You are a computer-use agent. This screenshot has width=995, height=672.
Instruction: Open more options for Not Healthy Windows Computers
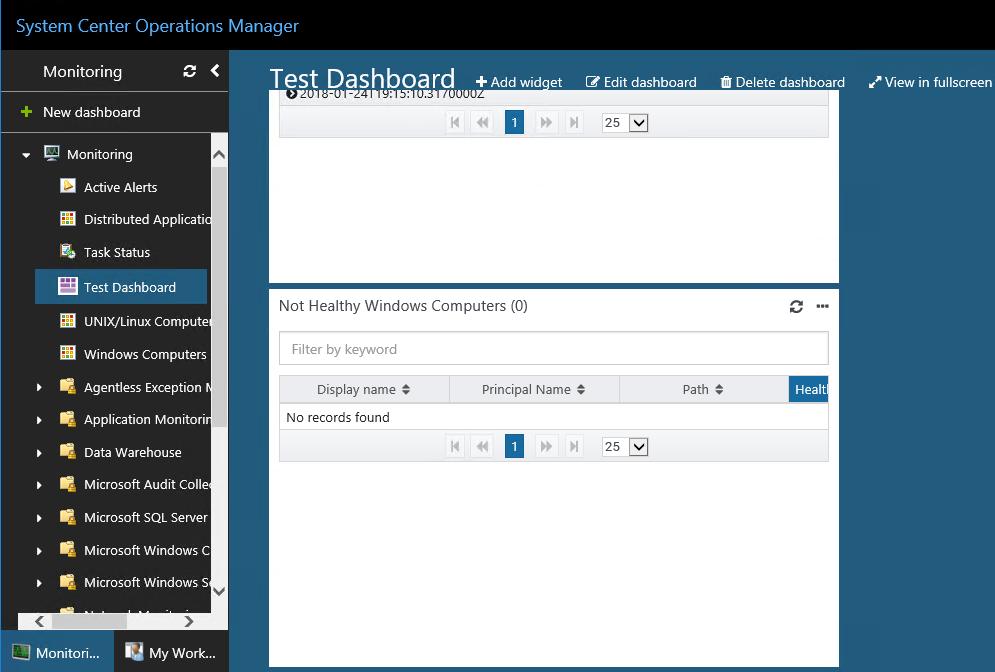(822, 306)
